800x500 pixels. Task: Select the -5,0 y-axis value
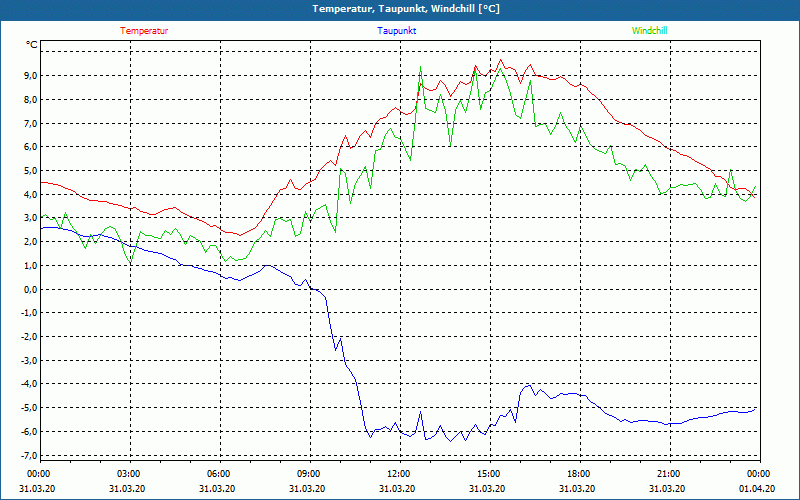(29, 408)
